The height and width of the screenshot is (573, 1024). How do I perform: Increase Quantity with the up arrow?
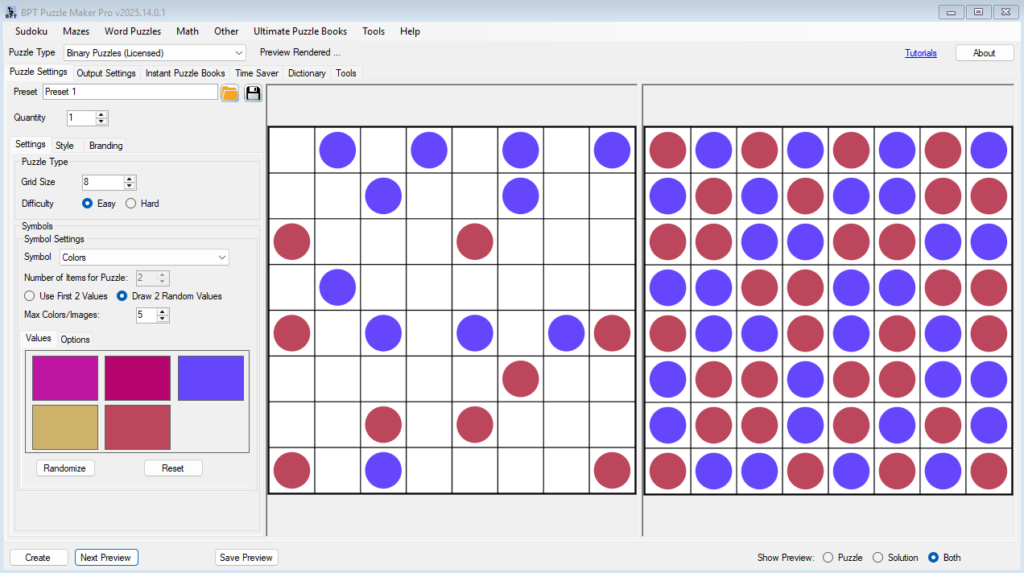[102, 114]
